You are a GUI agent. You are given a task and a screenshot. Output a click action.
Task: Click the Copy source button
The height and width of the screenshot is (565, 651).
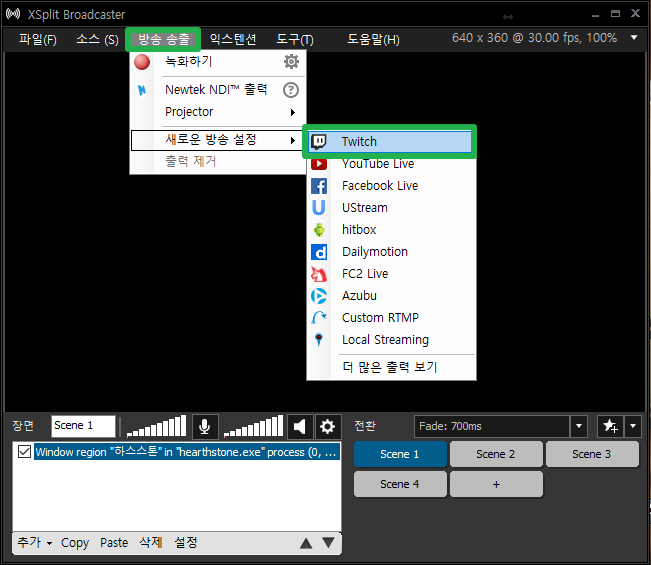pyautogui.click(x=75, y=543)
